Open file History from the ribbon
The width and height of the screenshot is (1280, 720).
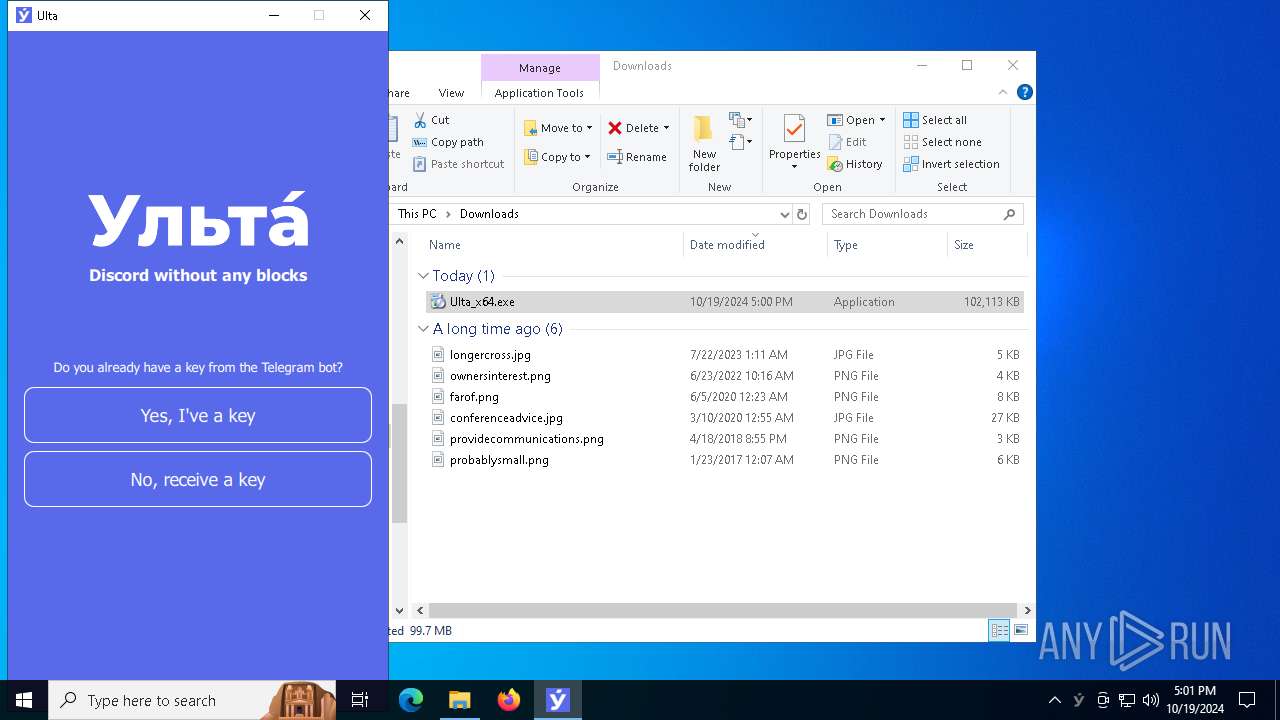[x=855, y=164]
